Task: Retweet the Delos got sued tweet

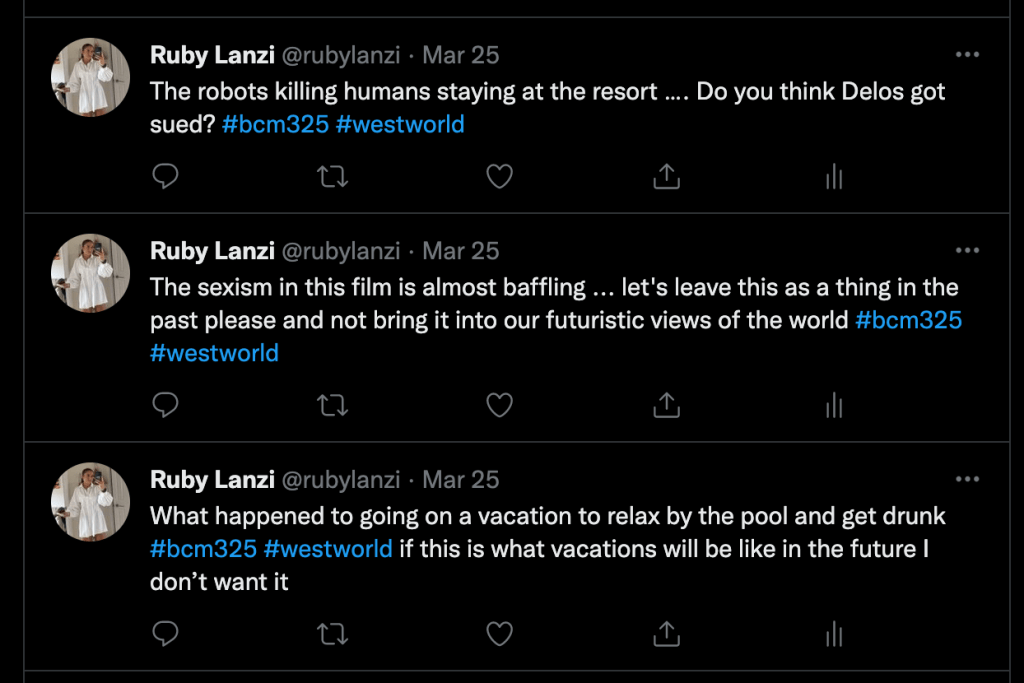Action: click(332, 177)
